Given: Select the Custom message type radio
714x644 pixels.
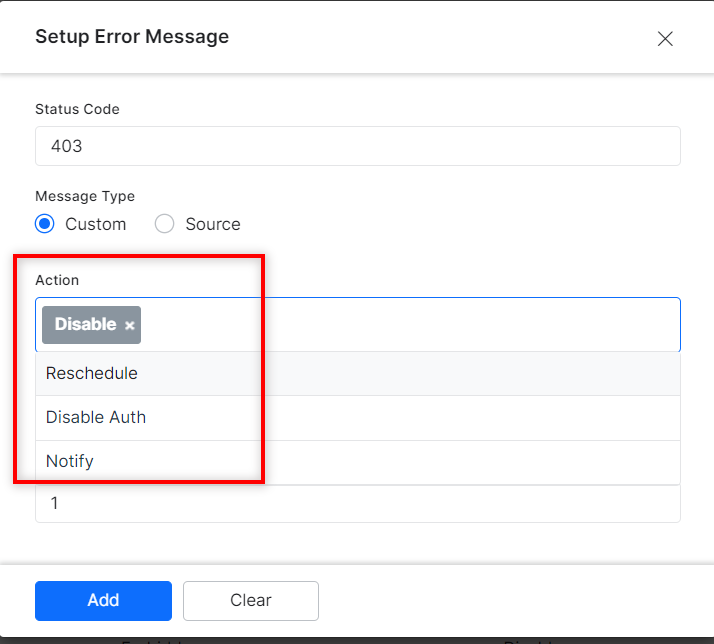Looking at the screenshot, I should pyautogui.click(x=45, y=224).
